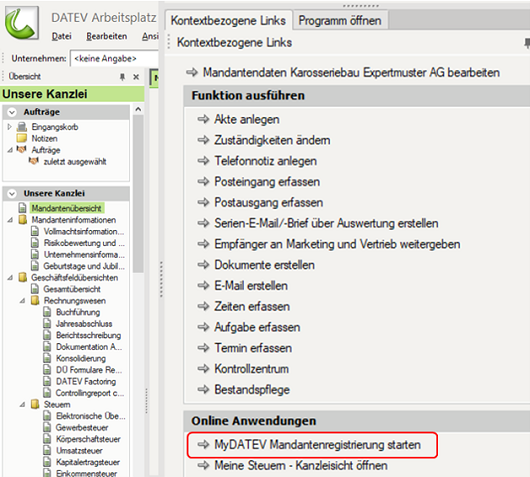Collapse the Rechnungswesen tree node

click(22, 301)
